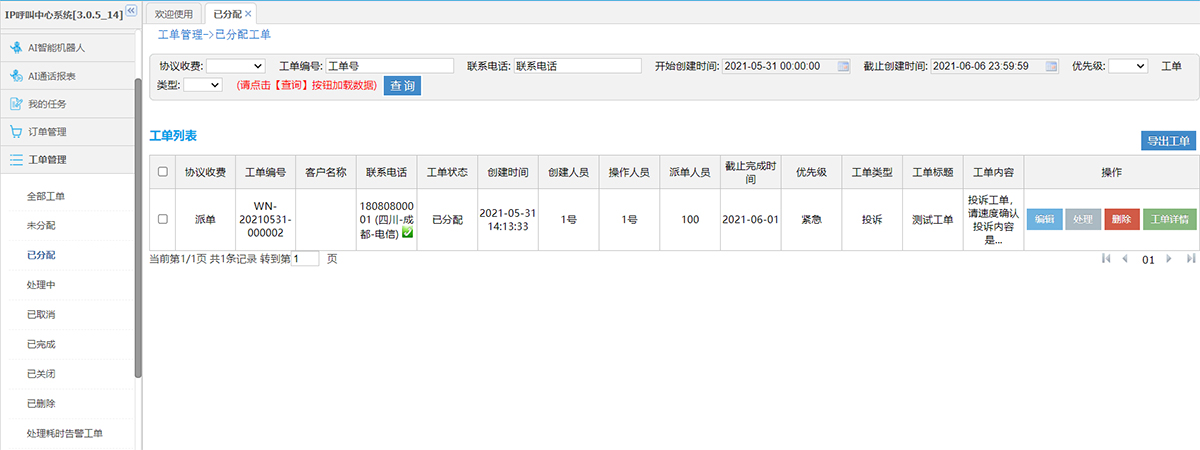Image resolution: width=1200 pixels, height=450 pixels.
Task: Click the 我的任务 notepad icon
Action: point(16,103)
